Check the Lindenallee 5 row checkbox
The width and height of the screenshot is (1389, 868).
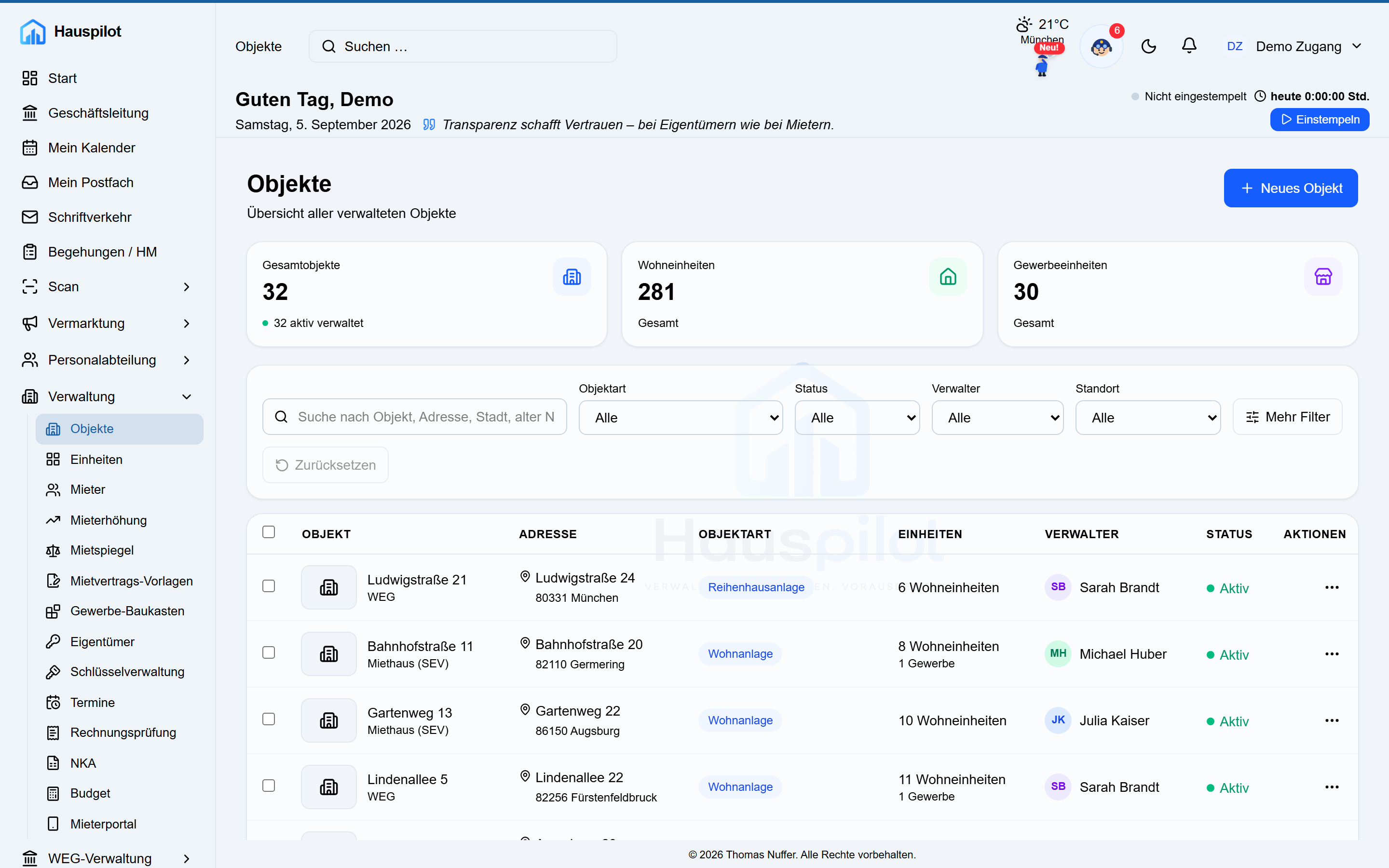(269, 786)
